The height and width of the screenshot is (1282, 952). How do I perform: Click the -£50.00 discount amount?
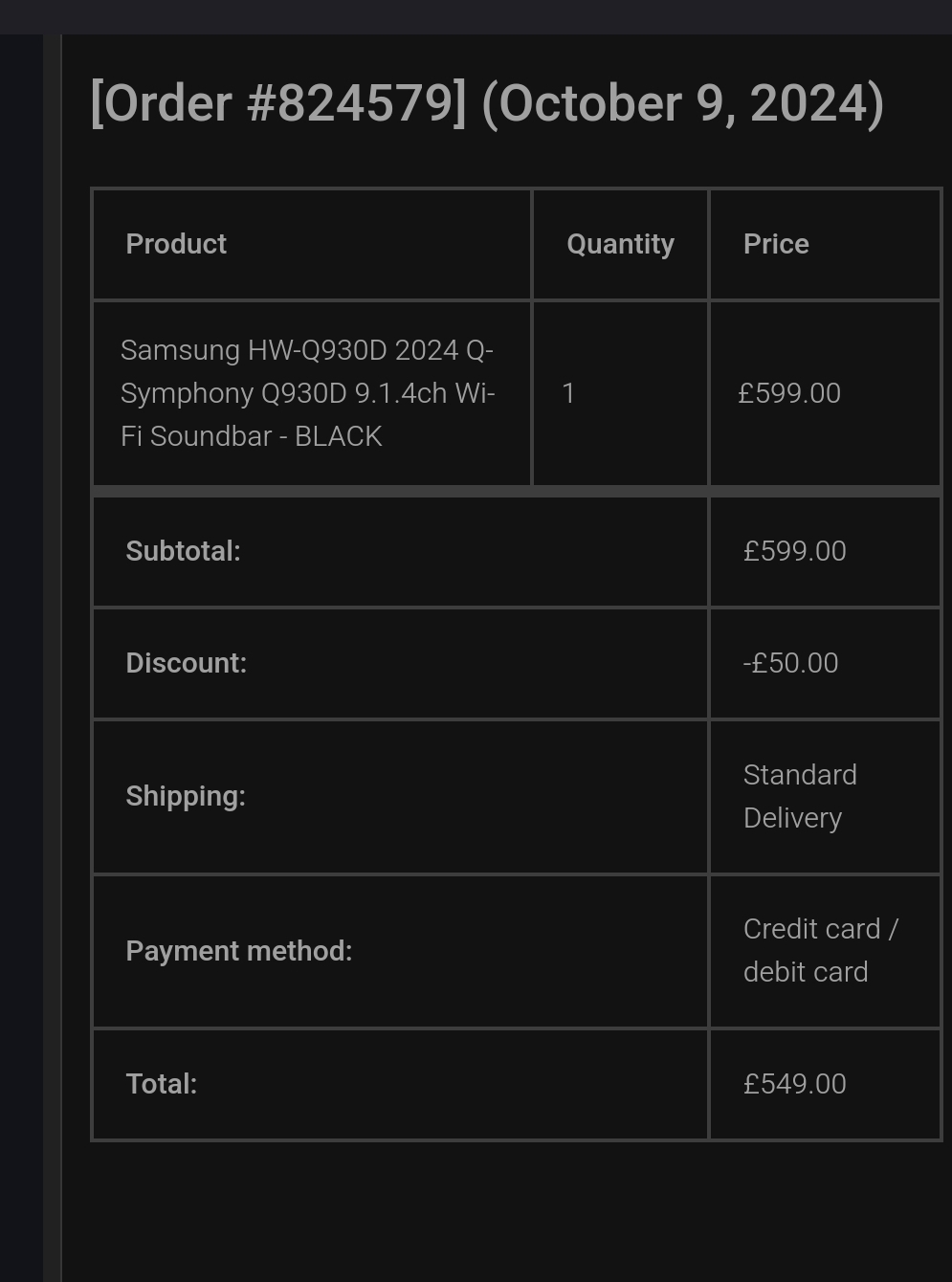coord(790,663)
